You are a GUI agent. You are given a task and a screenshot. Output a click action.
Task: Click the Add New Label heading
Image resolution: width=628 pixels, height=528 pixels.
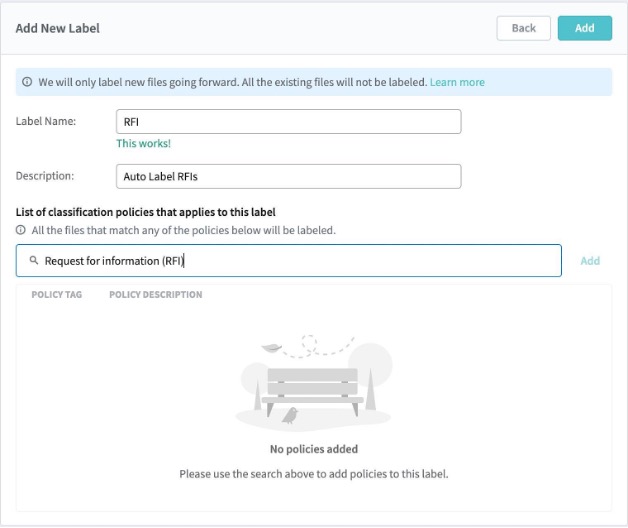[58, 28]
